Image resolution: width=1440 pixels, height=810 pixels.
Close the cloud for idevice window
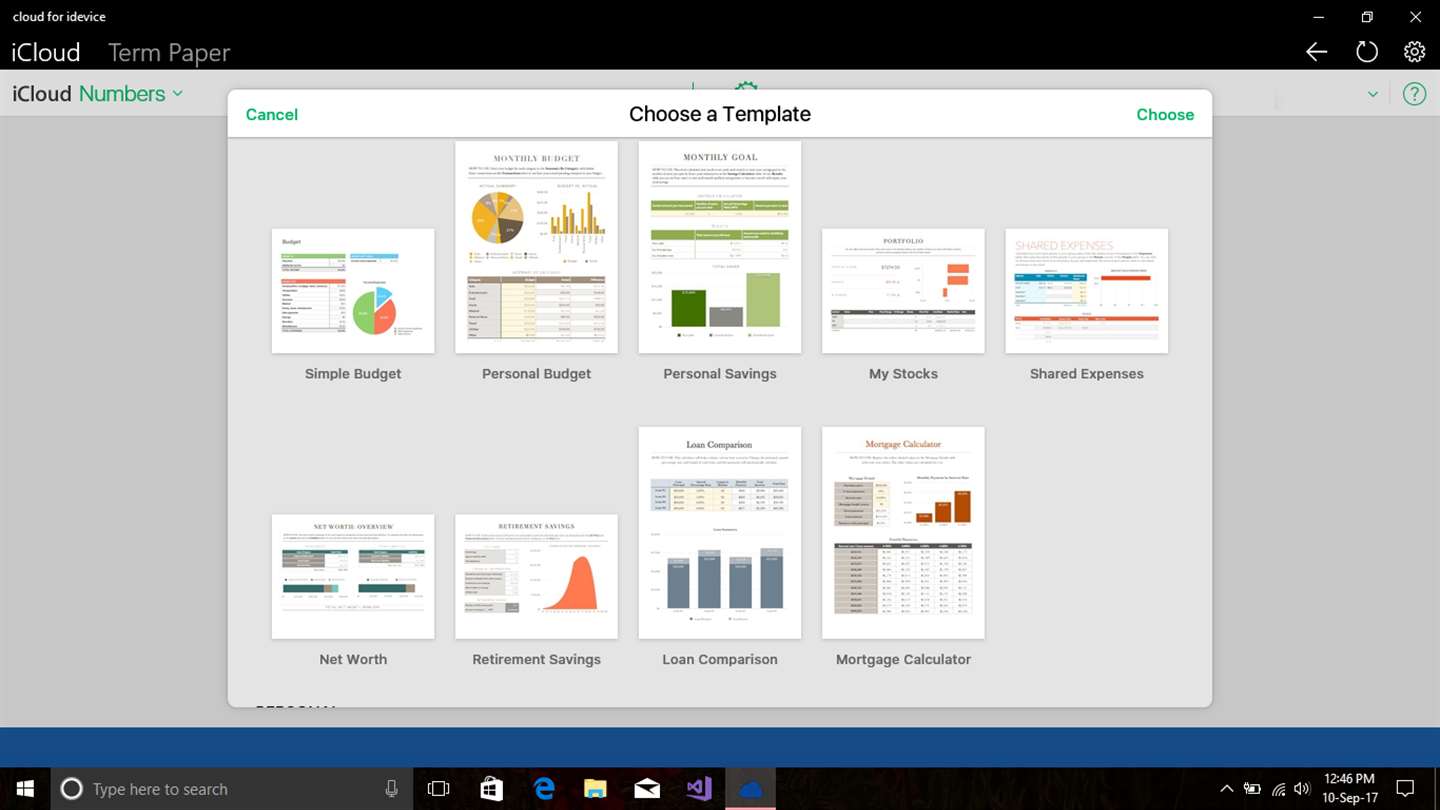pos(1415,17)
